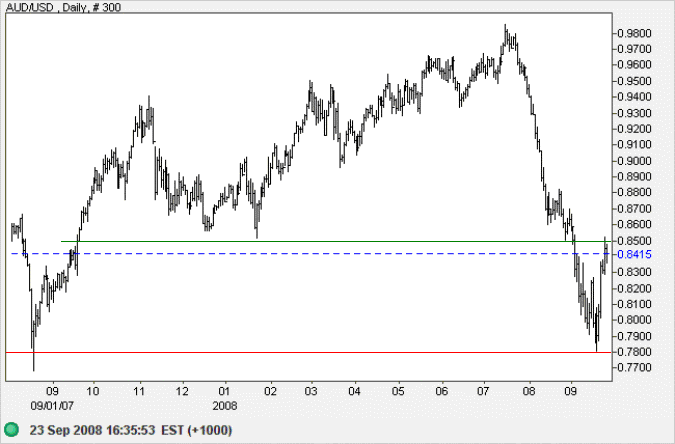Click the 0.9500 price axis label

click(634, 81)
